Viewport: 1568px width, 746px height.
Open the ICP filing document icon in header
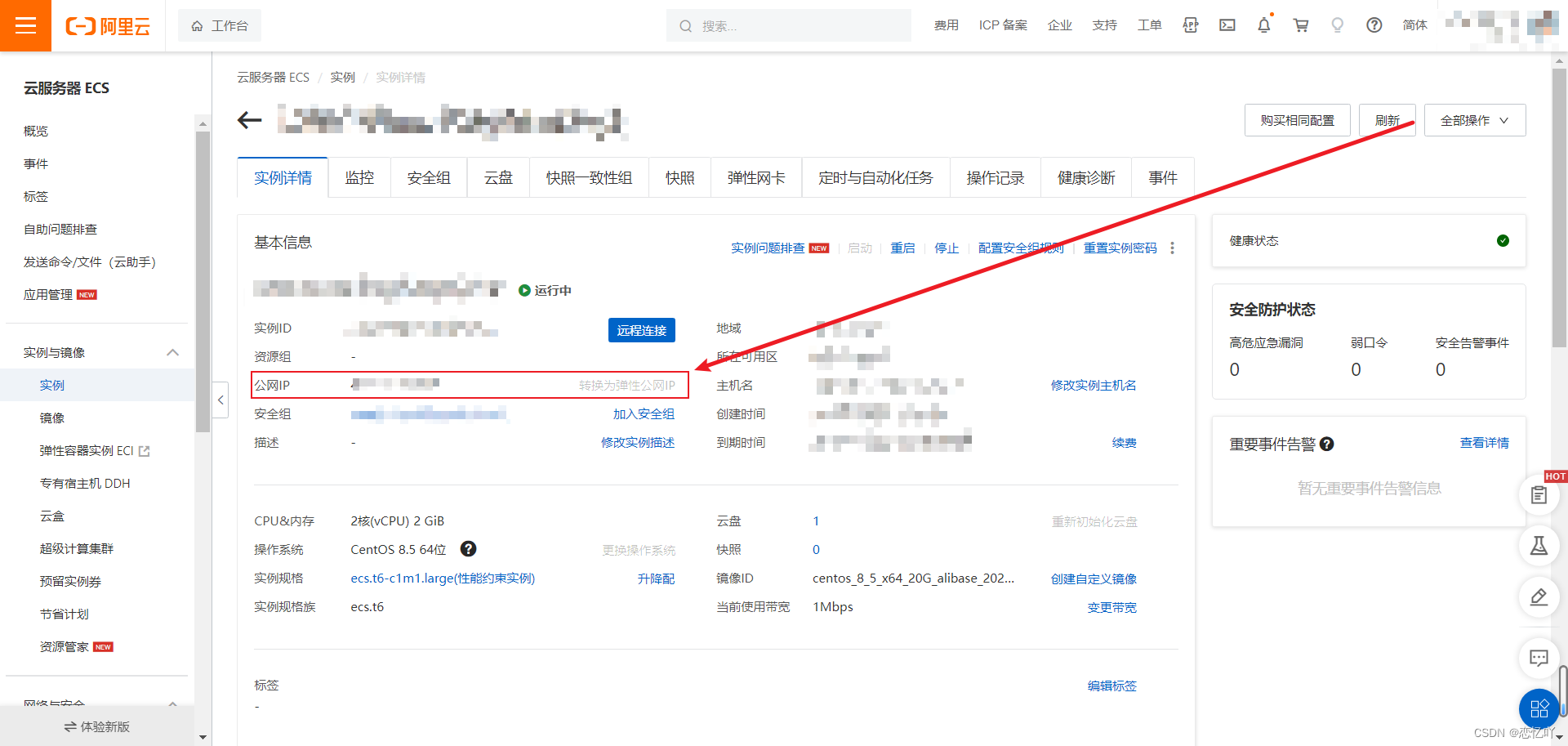pos(1191,25)
